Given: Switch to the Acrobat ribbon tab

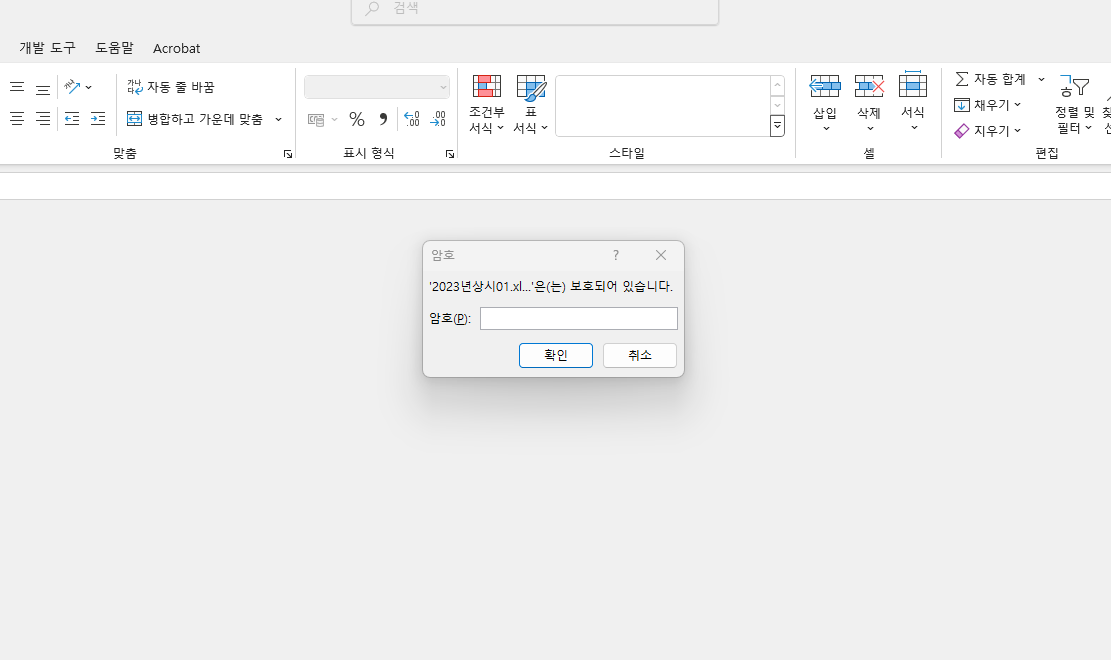Looking at the screenshot, I should tap(177, 48).
